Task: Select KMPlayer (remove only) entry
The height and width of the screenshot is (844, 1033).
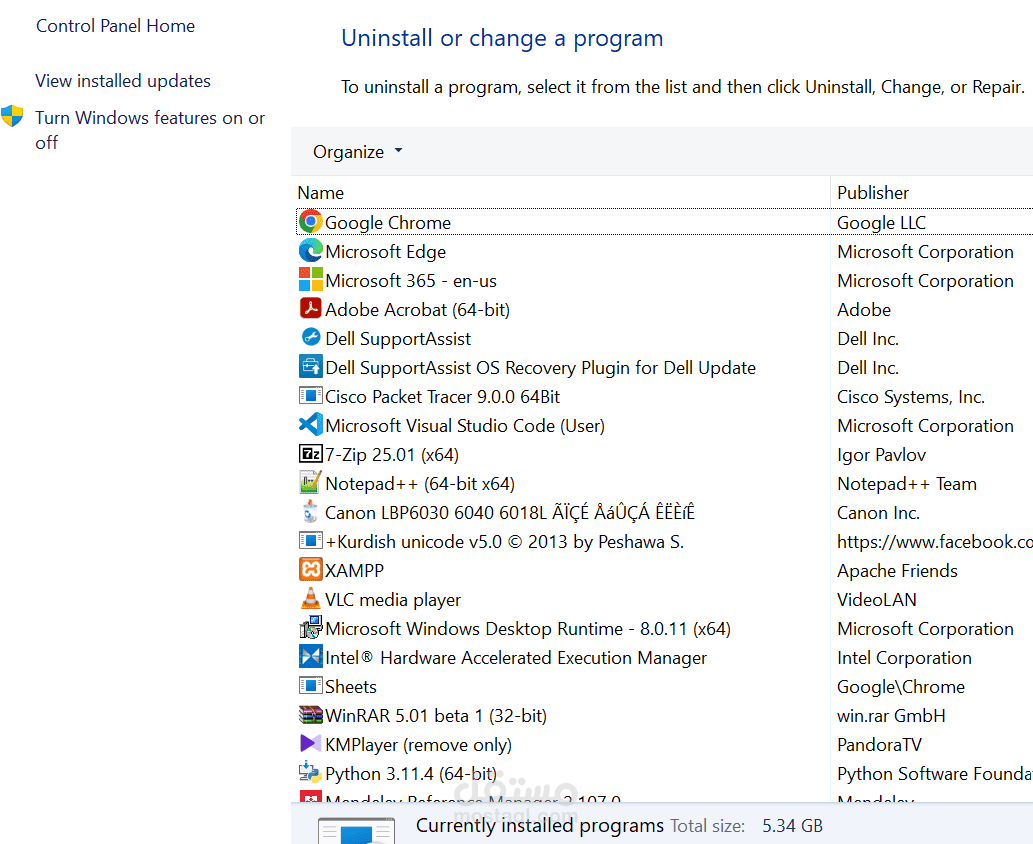Action: point(419,745)
